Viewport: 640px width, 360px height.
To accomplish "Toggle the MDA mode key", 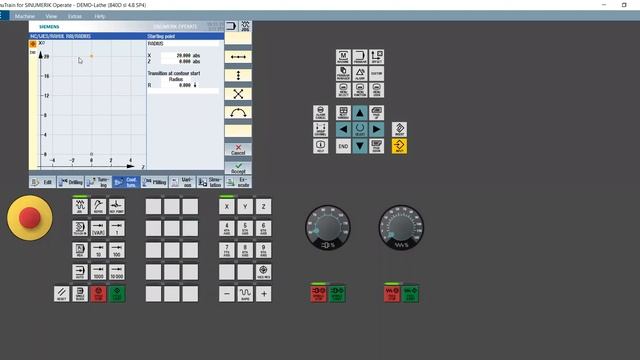I will tap(80, 250).
